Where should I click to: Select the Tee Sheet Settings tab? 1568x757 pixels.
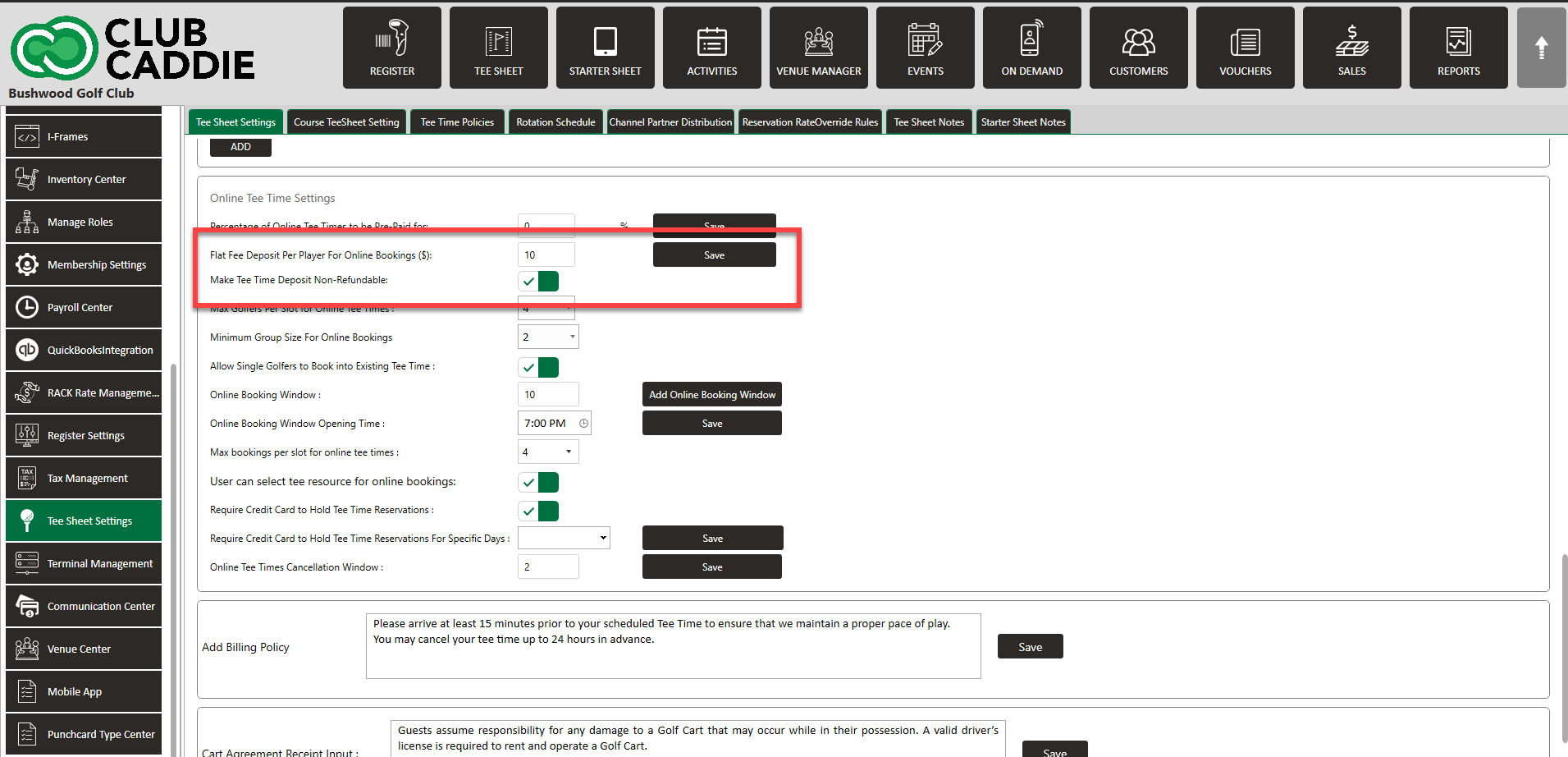(x=235, y=122)
